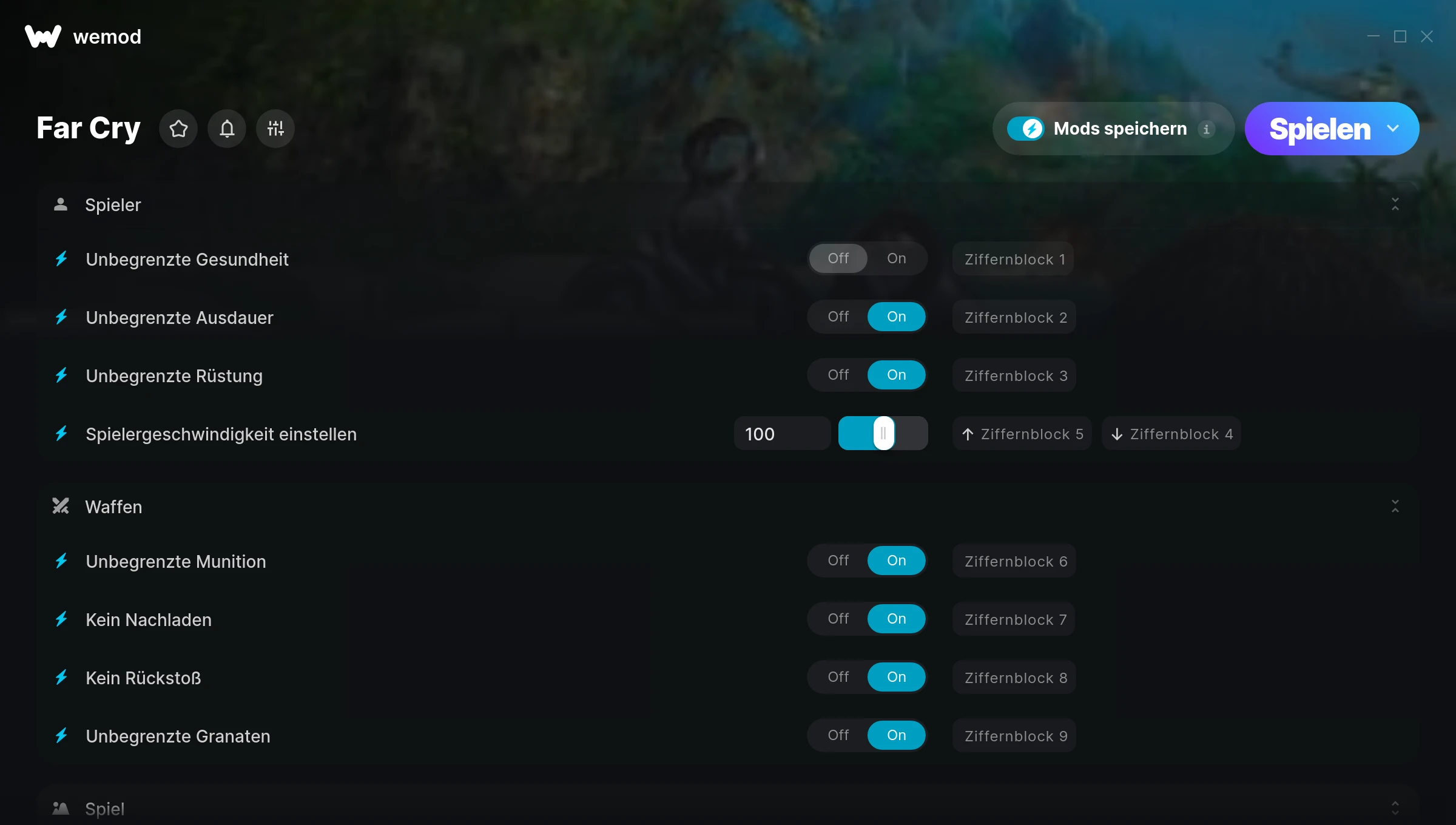
Task: Click the Waffen crossed swords icon
Action: click(61, 507)
